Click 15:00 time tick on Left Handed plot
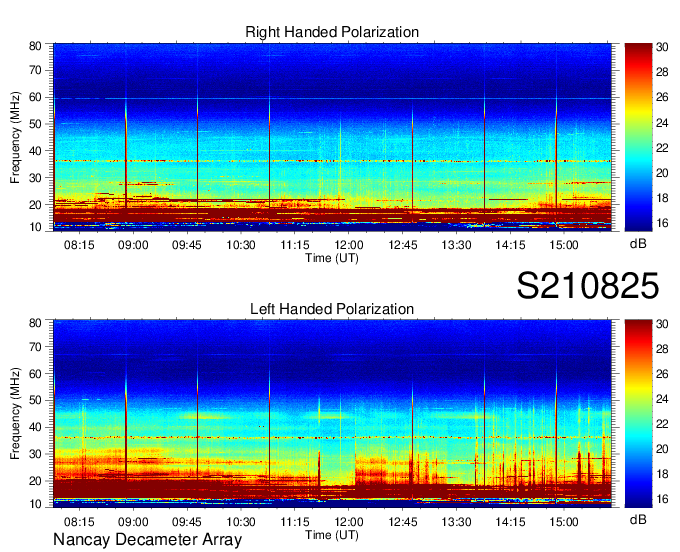This screenshot has height=552, width=680. click(x=564, y=522)
